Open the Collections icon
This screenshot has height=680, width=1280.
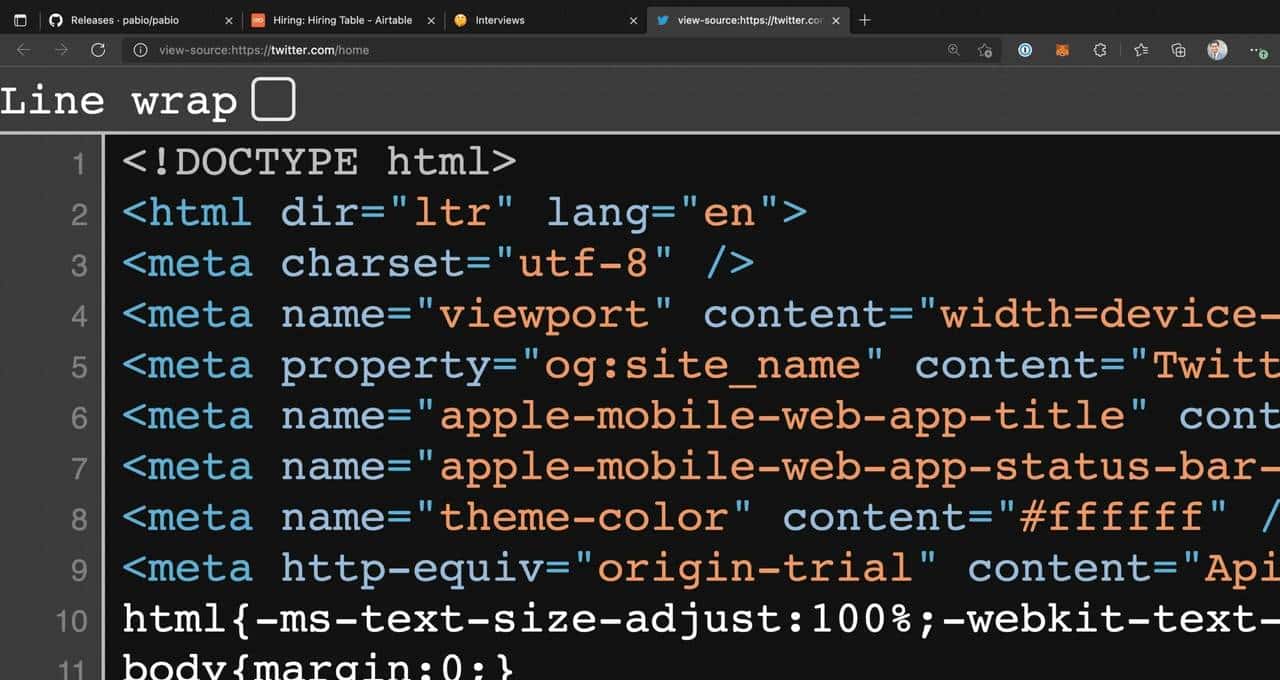click(x=1178, y=50)
